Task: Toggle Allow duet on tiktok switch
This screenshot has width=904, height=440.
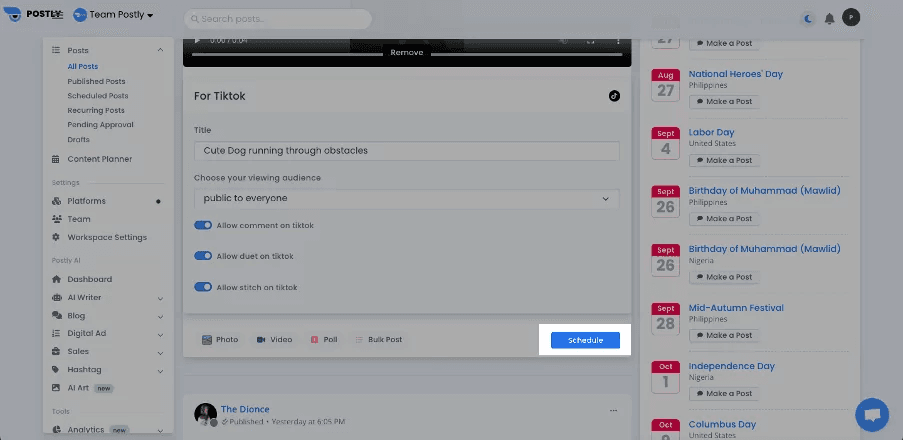Action: point(203,256)
